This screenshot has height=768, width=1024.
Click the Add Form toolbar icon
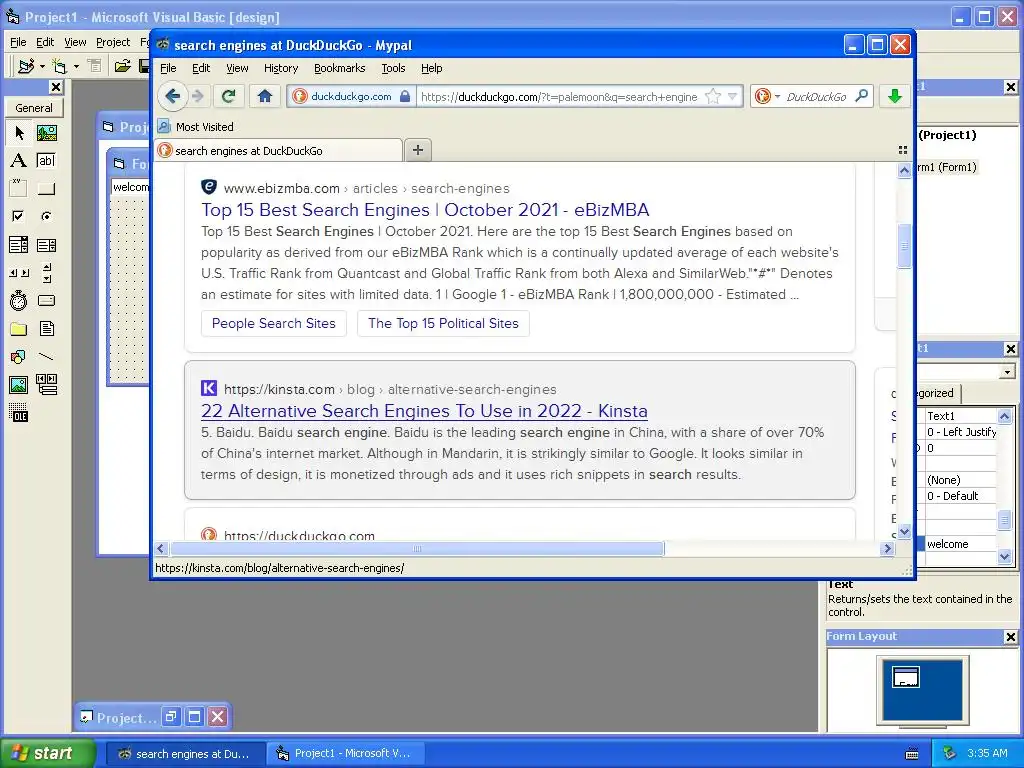pos(59,66)
